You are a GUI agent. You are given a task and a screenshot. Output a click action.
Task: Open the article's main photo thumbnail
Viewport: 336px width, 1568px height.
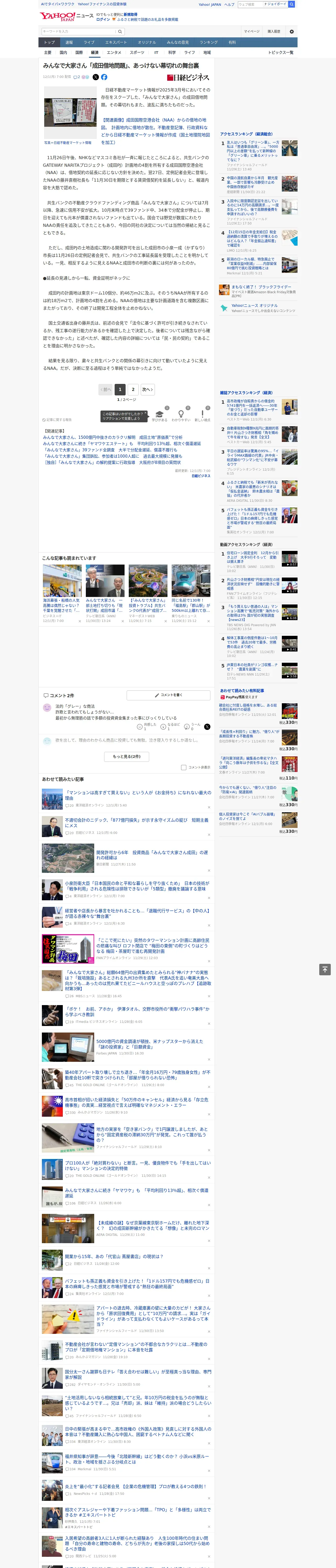[x=70, y=113]
